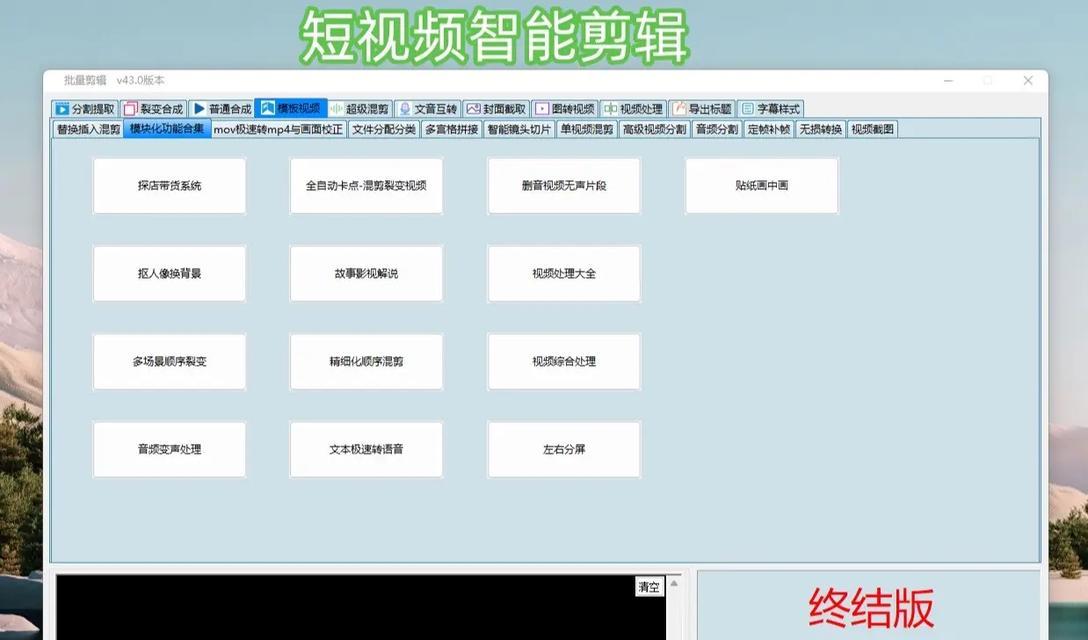Open the 分割提取 tab

pyautogui.click(x=85, y=109)
